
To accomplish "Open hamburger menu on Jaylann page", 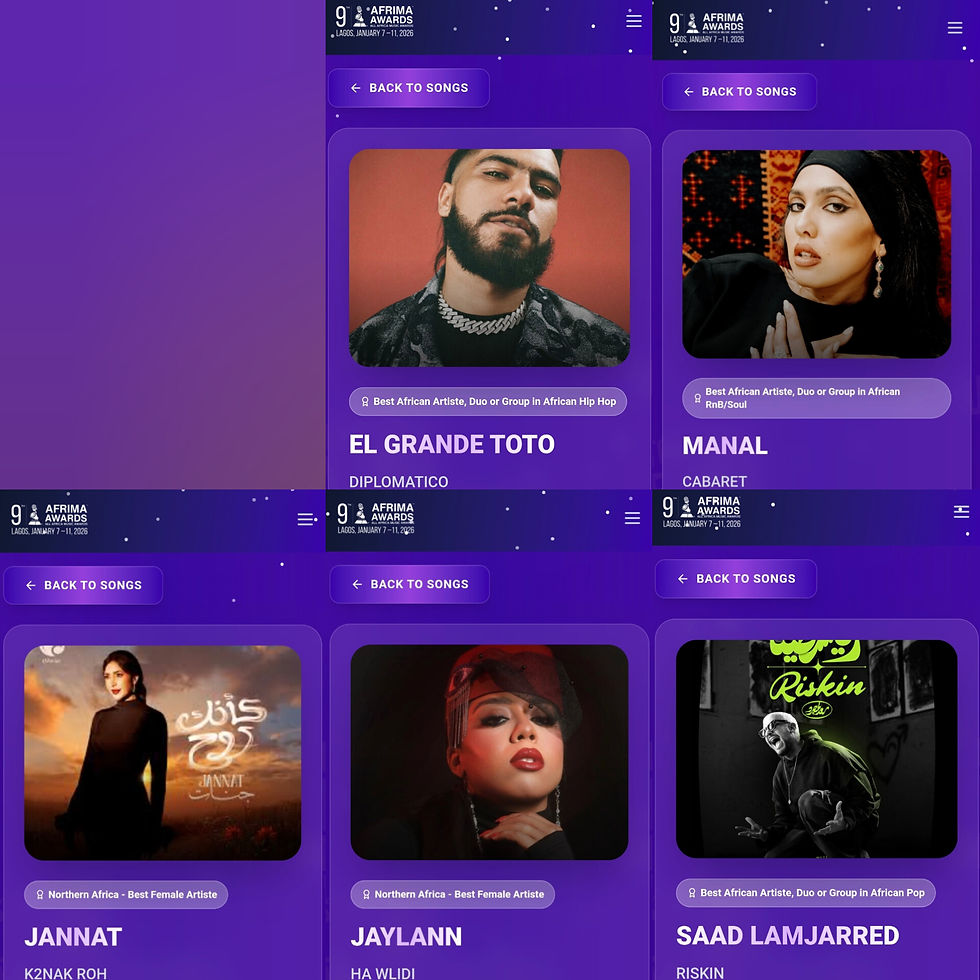I will pos(632,518).
